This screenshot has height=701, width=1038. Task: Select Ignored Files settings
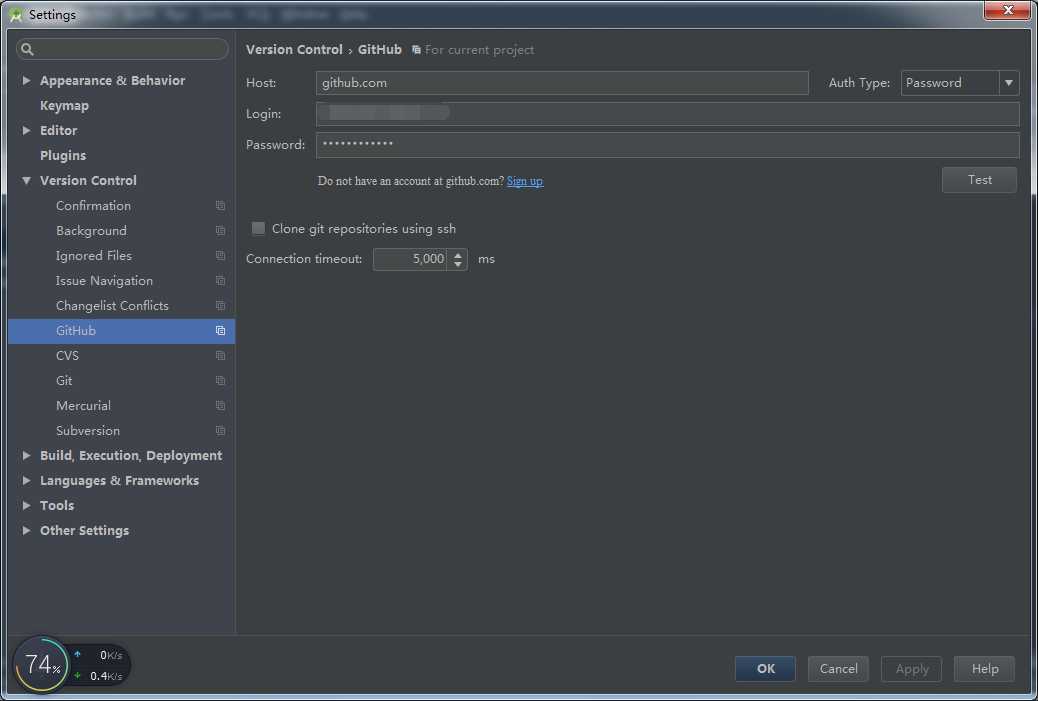94,256
